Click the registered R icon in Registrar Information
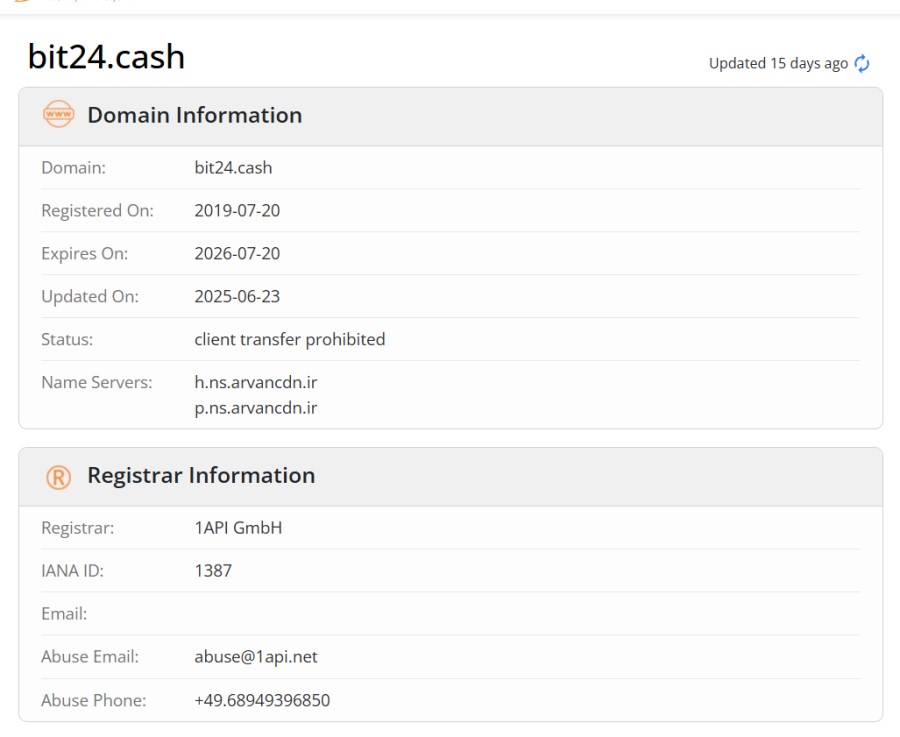This screenshot has height=737, width=900. (59, 477)
